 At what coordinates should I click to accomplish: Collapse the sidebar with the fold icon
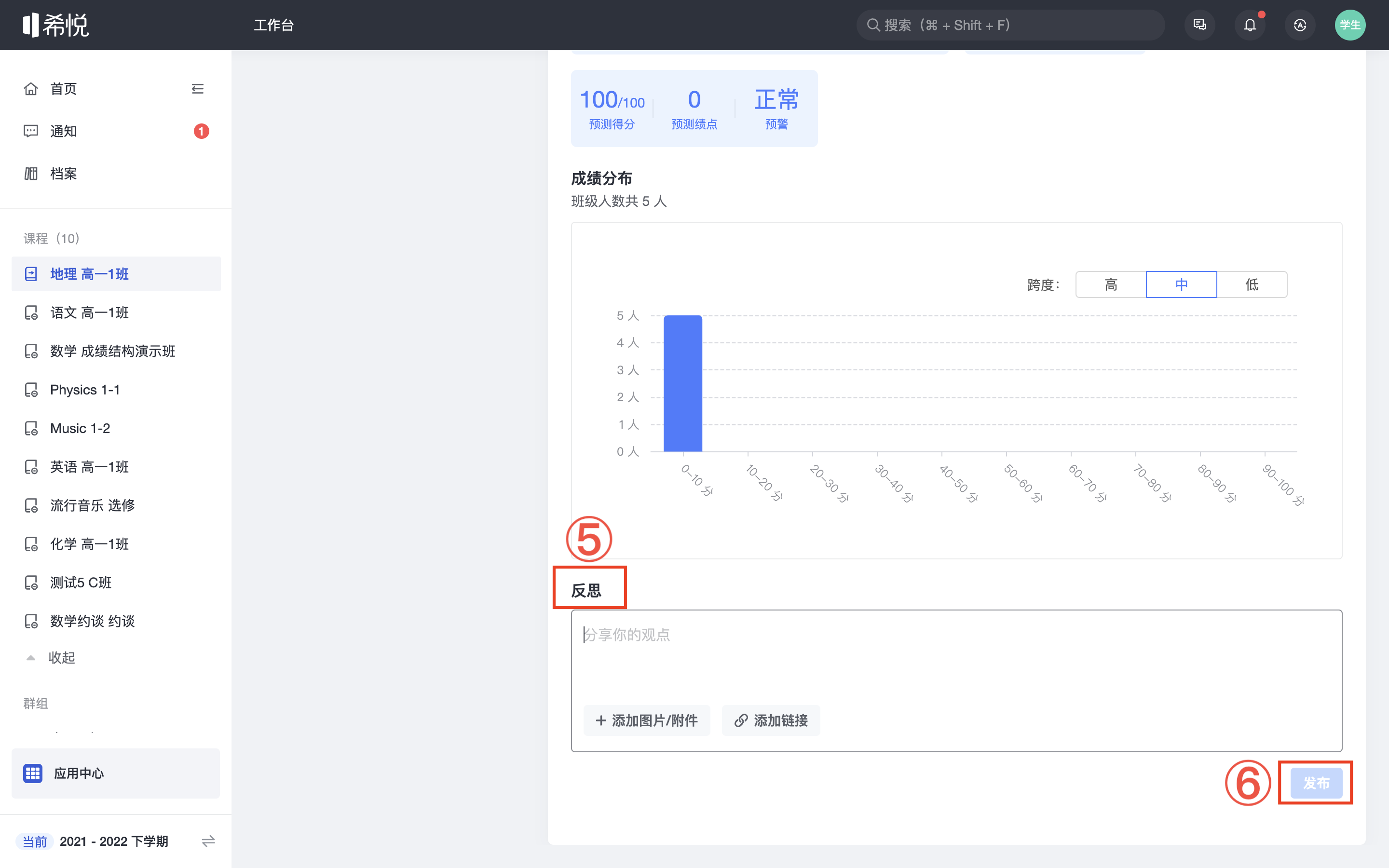tap(197, 88)
